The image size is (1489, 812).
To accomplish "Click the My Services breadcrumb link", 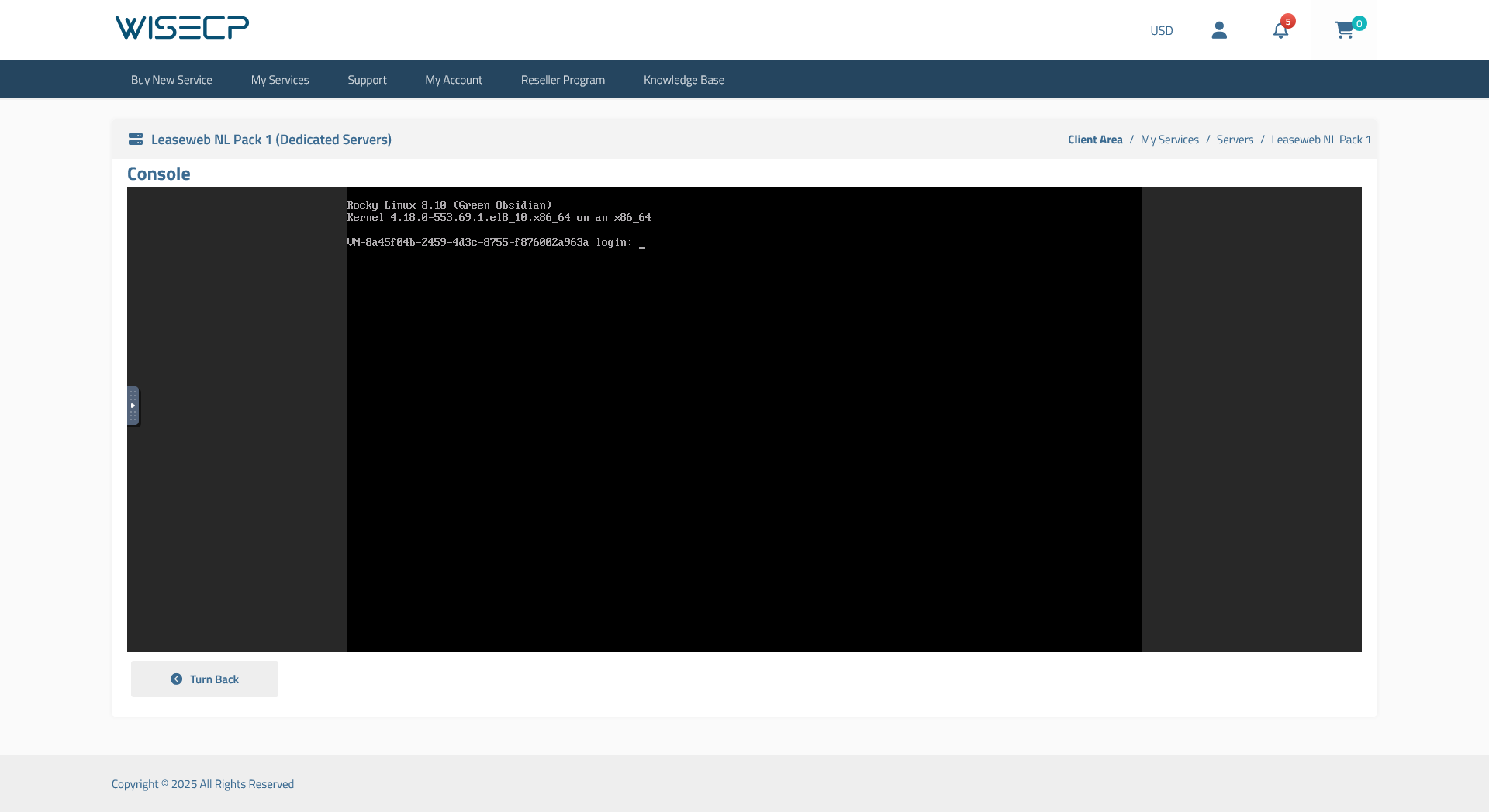I will pos(1169,140).
